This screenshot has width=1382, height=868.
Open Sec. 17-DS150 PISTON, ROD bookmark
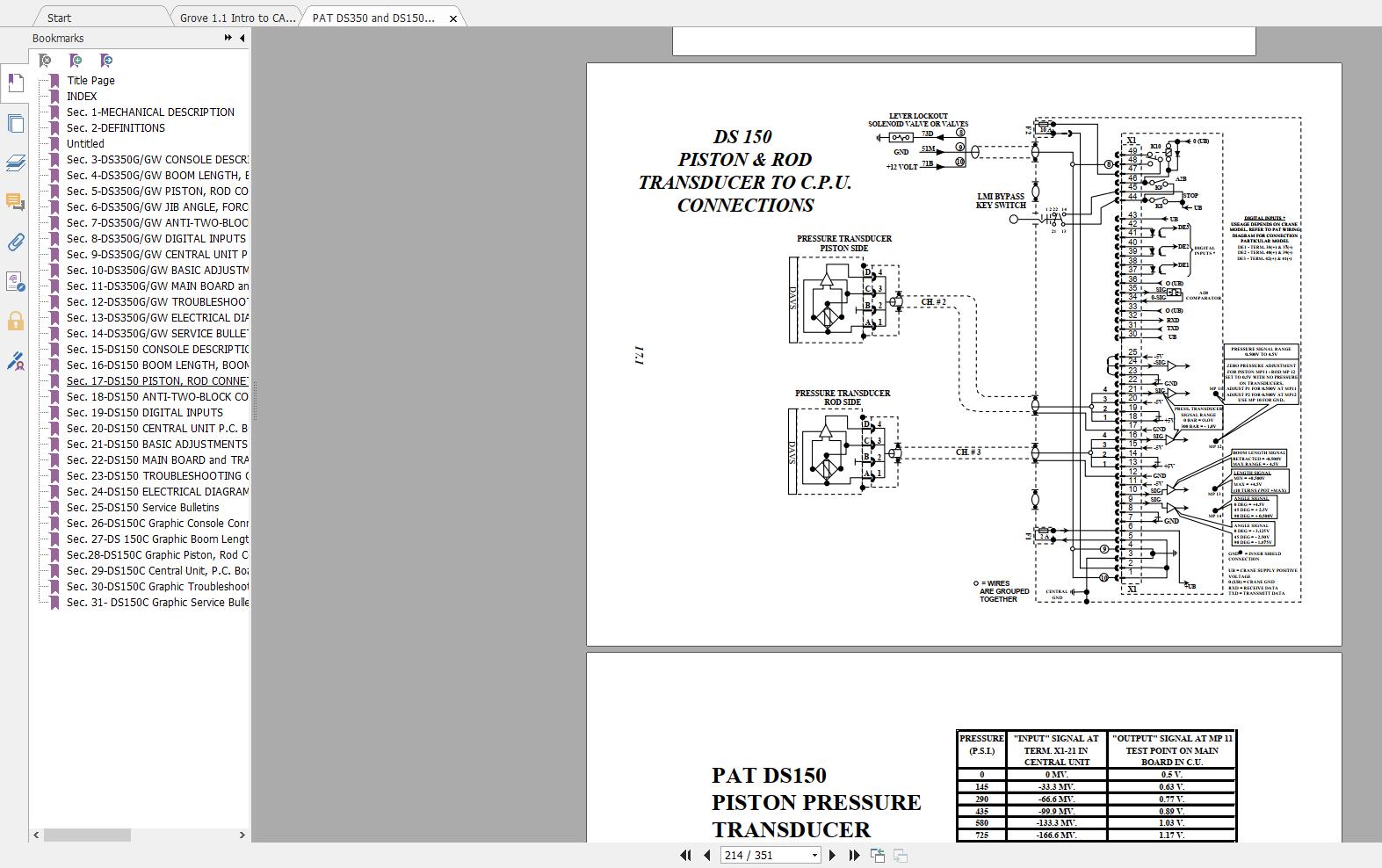pyautogui.click(x=157, y=381)
